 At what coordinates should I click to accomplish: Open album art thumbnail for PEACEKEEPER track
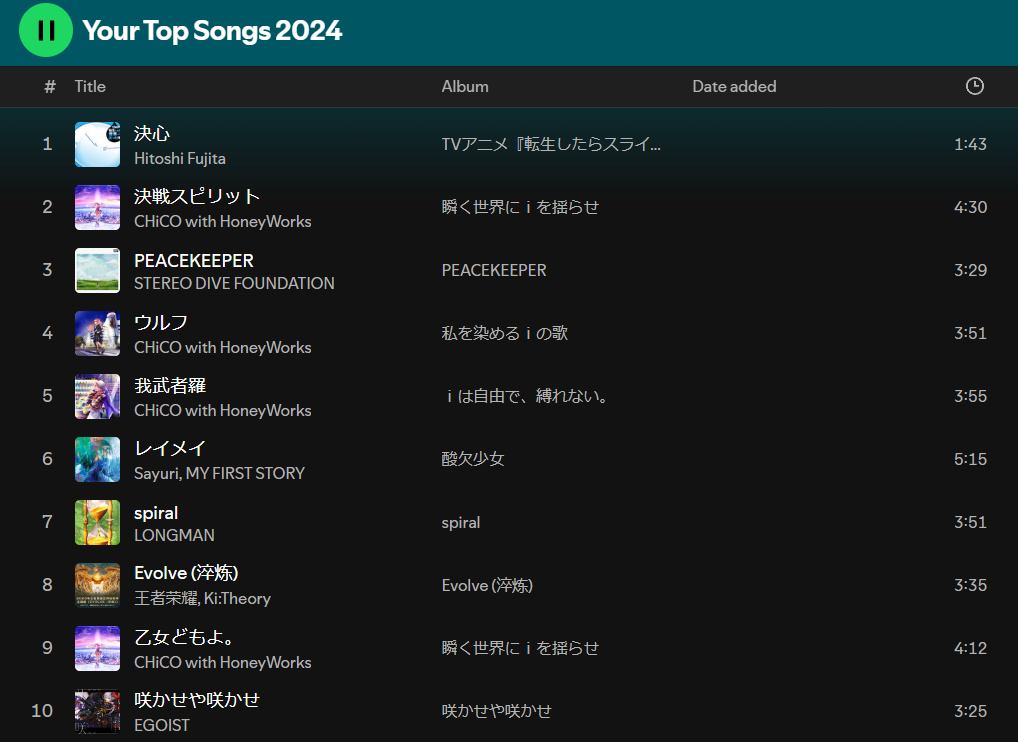click(97, 270)
